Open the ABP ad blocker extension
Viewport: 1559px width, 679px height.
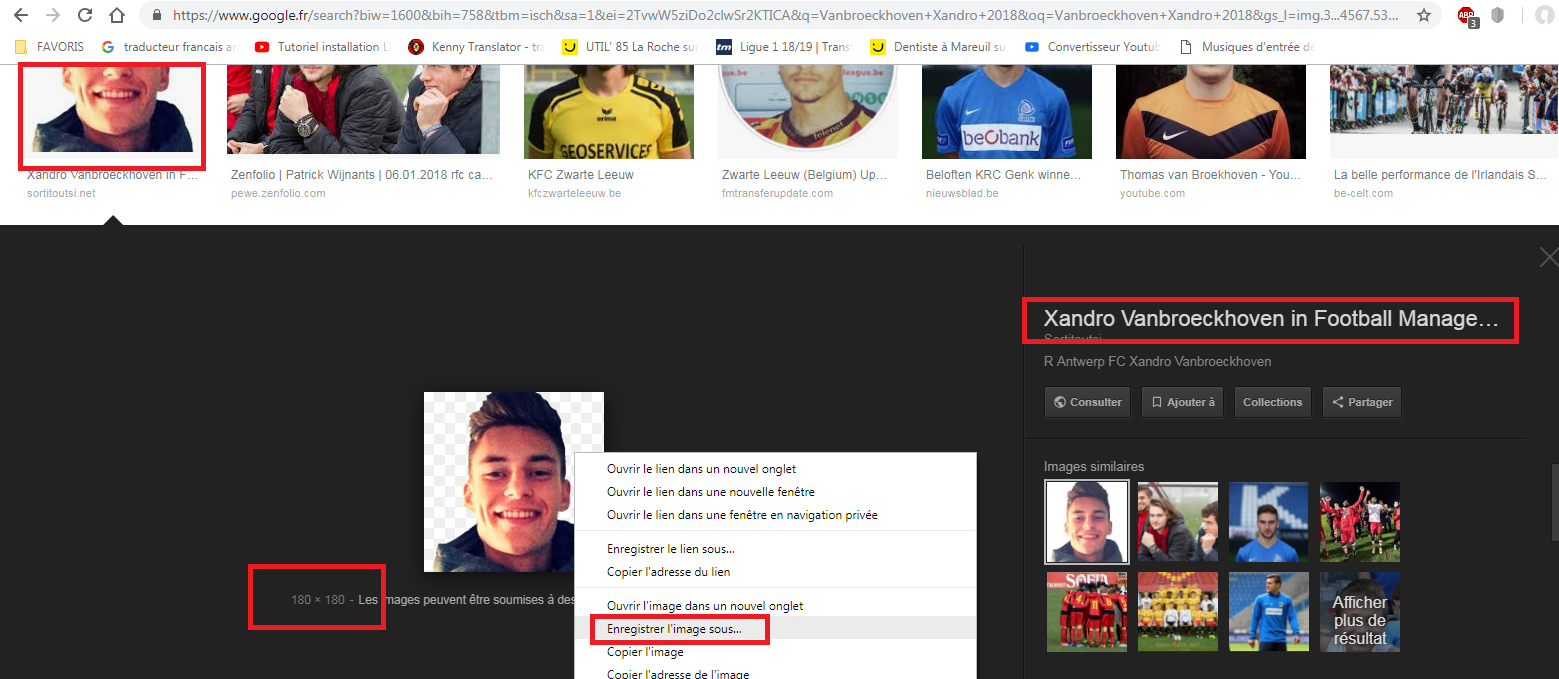(1467, 16)
